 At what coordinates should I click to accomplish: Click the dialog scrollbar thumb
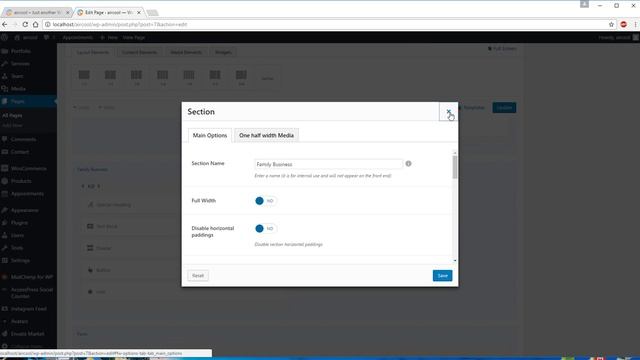455,167
